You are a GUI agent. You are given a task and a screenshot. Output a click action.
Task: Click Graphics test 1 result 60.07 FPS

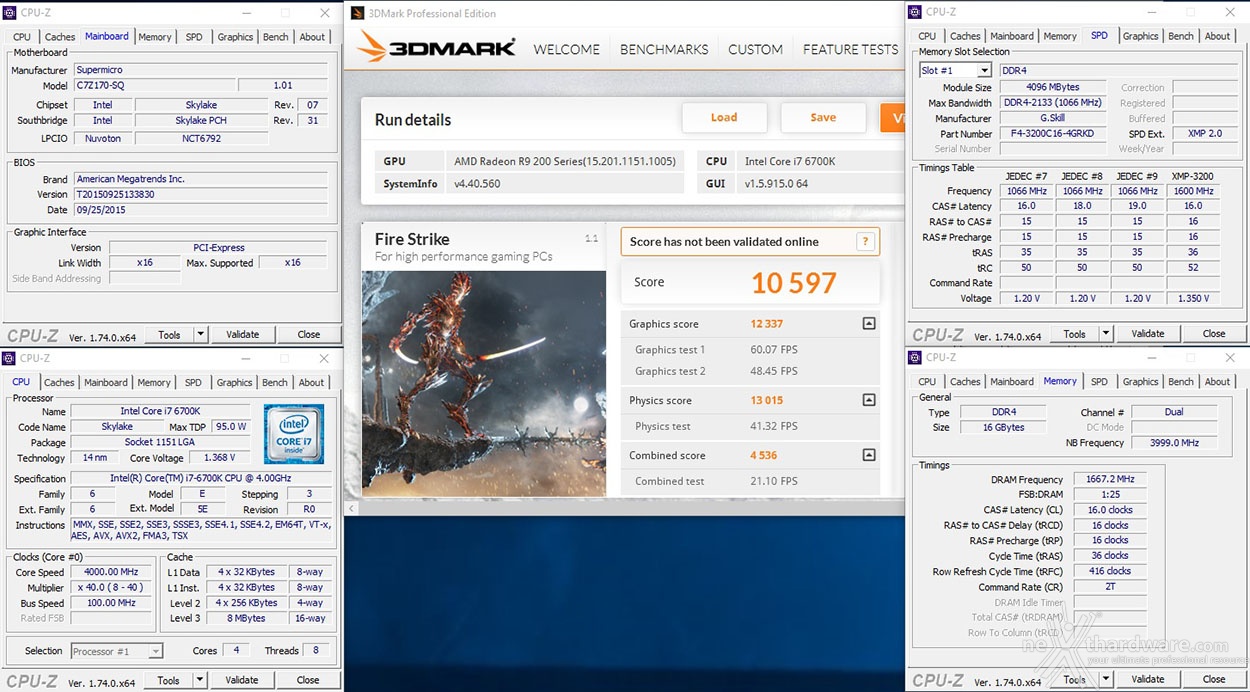774,349
